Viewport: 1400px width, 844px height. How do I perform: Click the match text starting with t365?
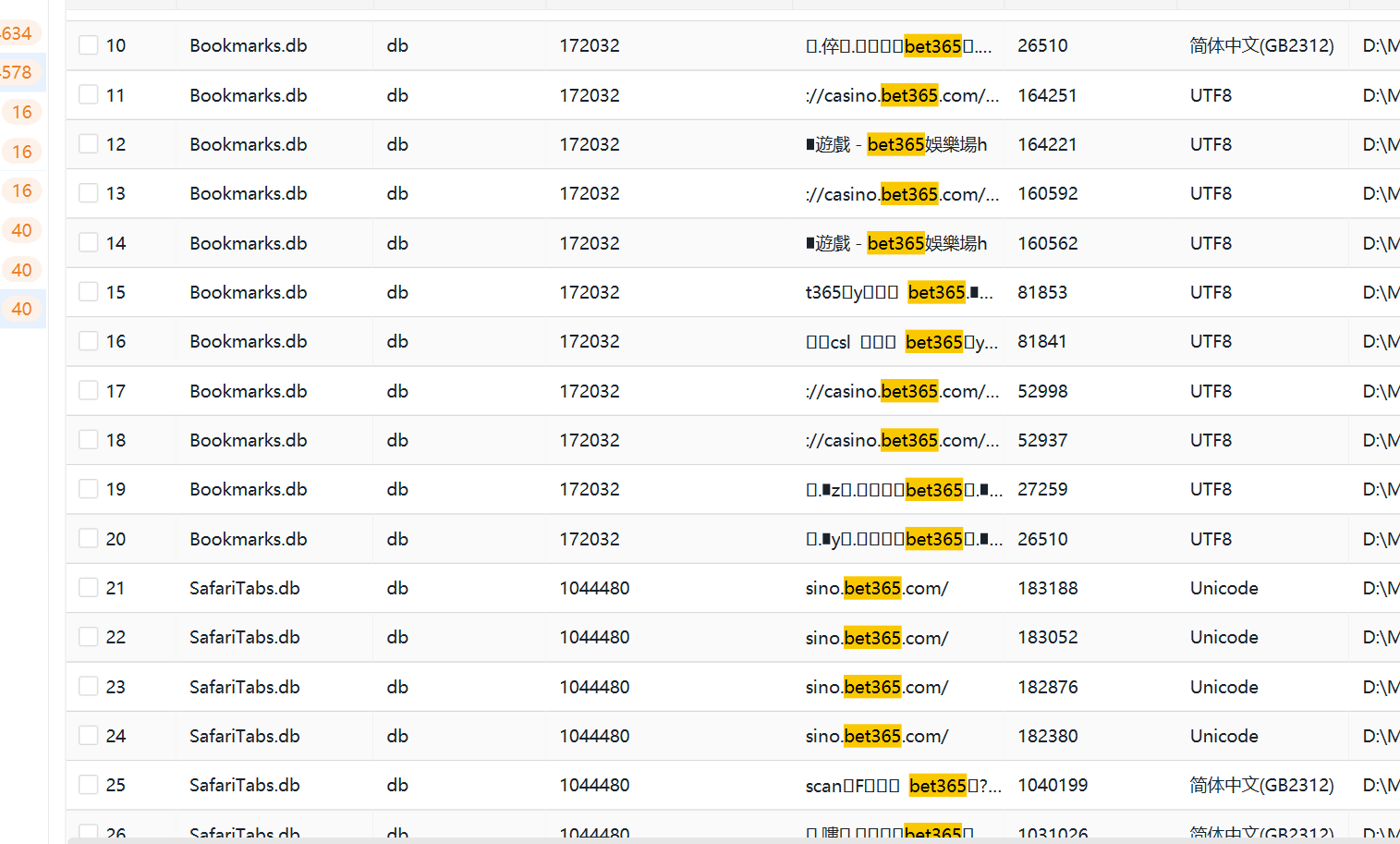pos(899,292)
